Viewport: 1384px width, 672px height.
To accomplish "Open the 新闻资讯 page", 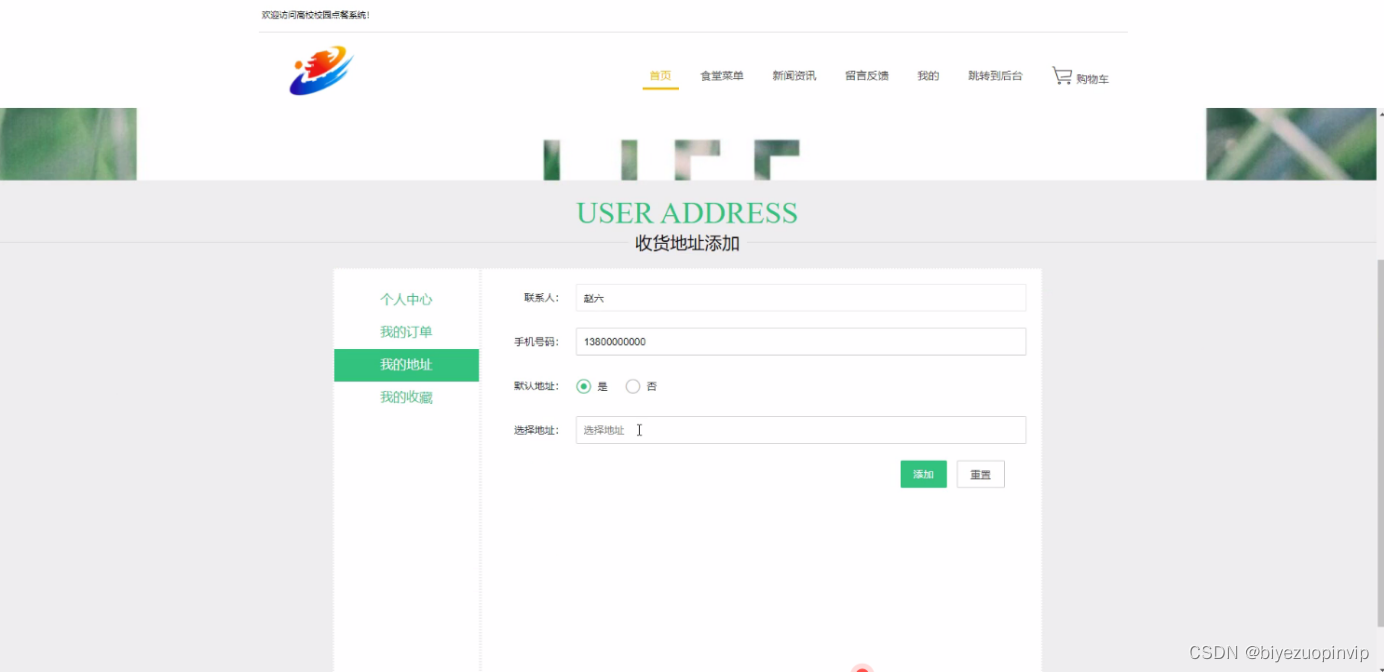I will (x=794, y=75).
